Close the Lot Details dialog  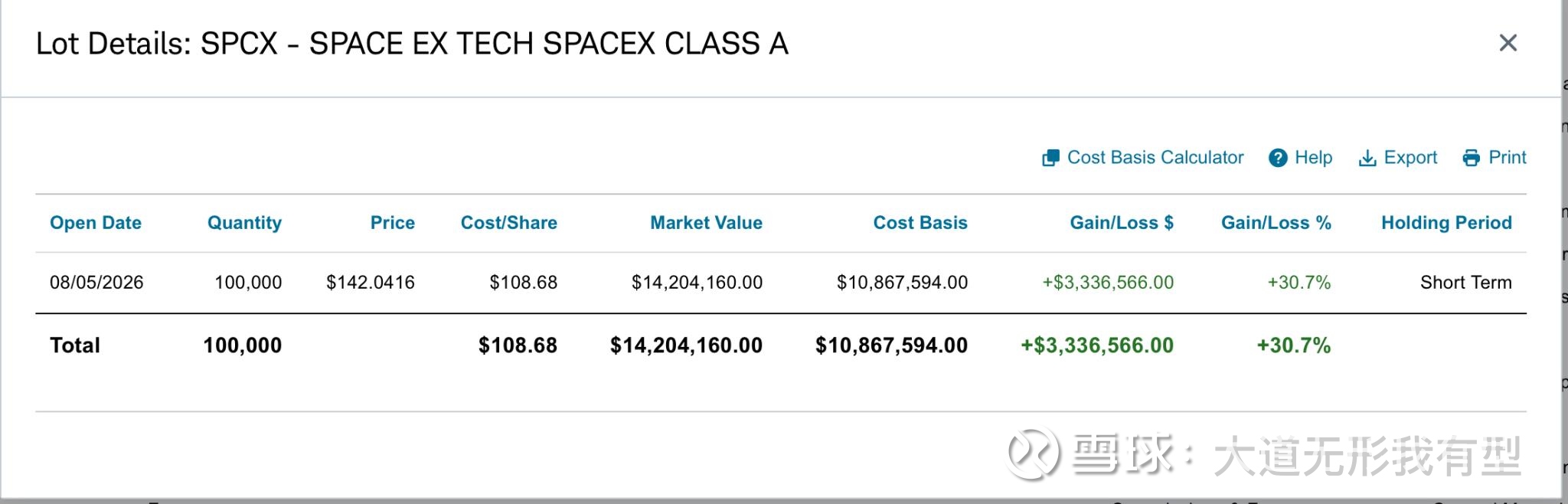click(1508, 43)
